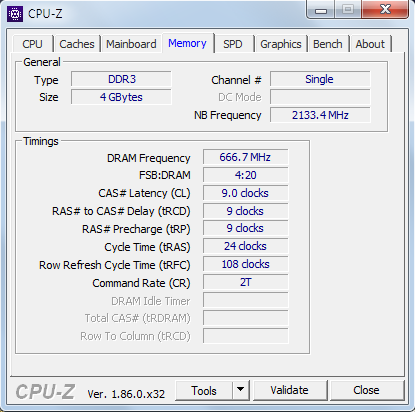Click the greyed 'Row To Column (tRCD)' label
This screenshot has width=415, height=412.
coord(135,336)
